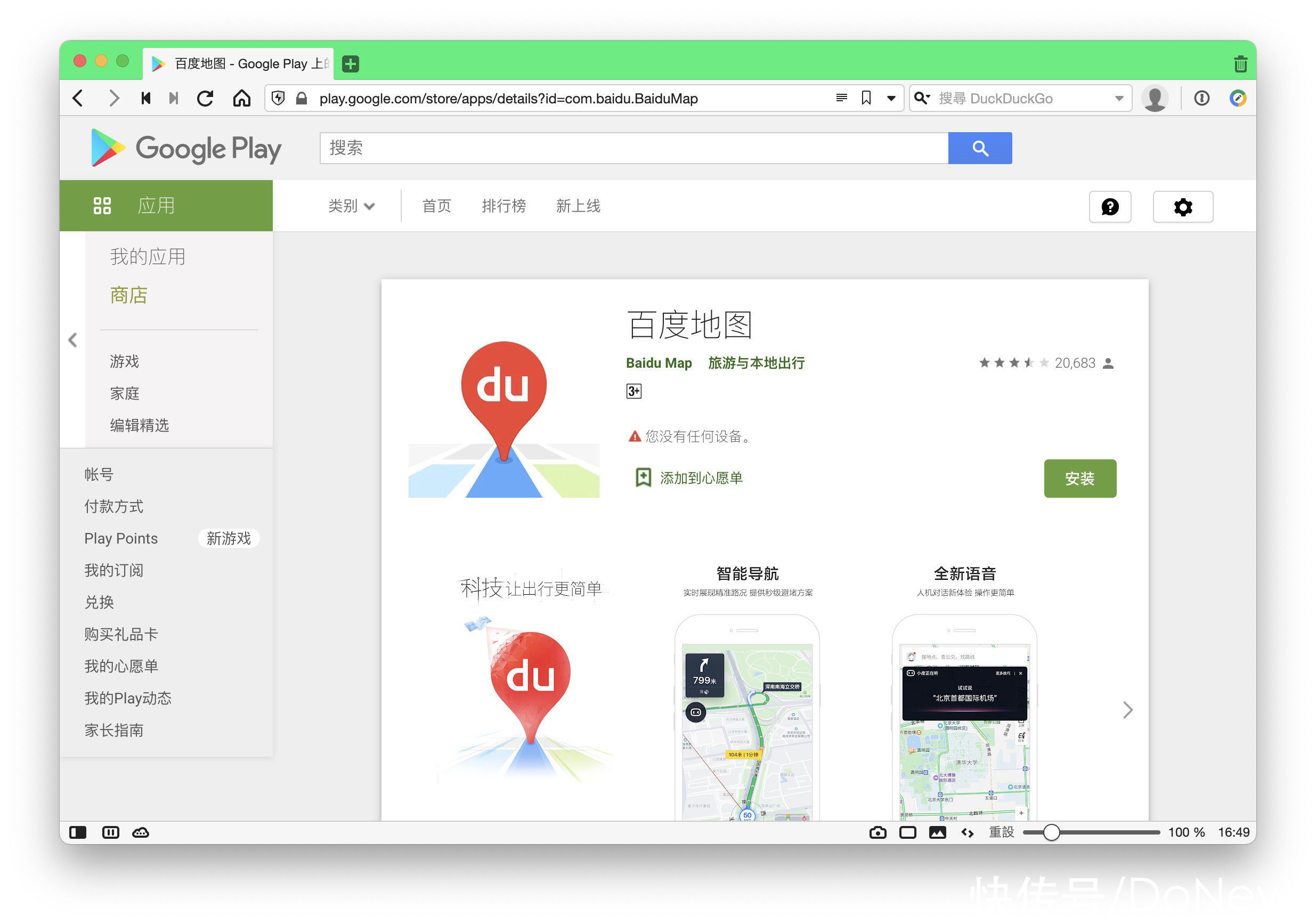Open 我的Play动态 activity
Screen dimensions: 1316x923
coord(128,698)
